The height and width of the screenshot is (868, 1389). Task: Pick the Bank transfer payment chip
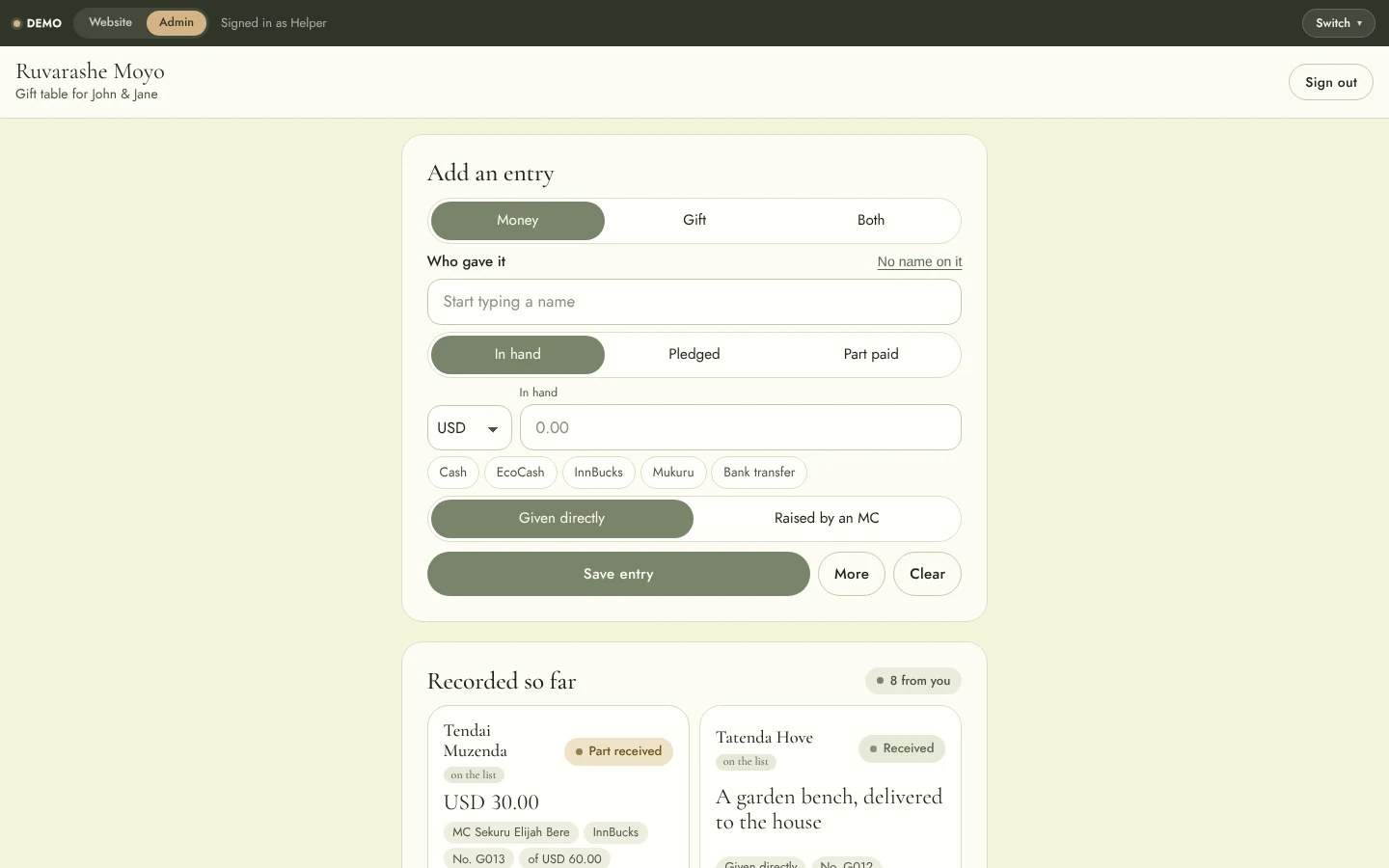tap(759, 473)
